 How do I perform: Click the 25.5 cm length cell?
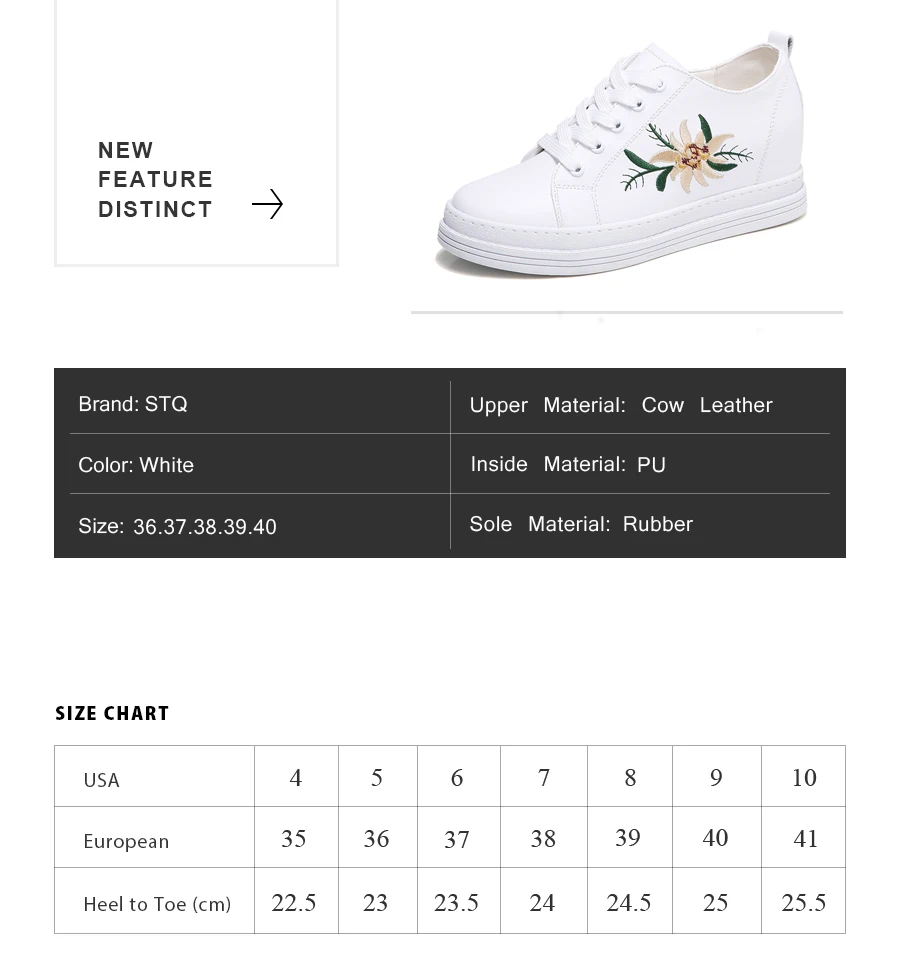[803, 903]
